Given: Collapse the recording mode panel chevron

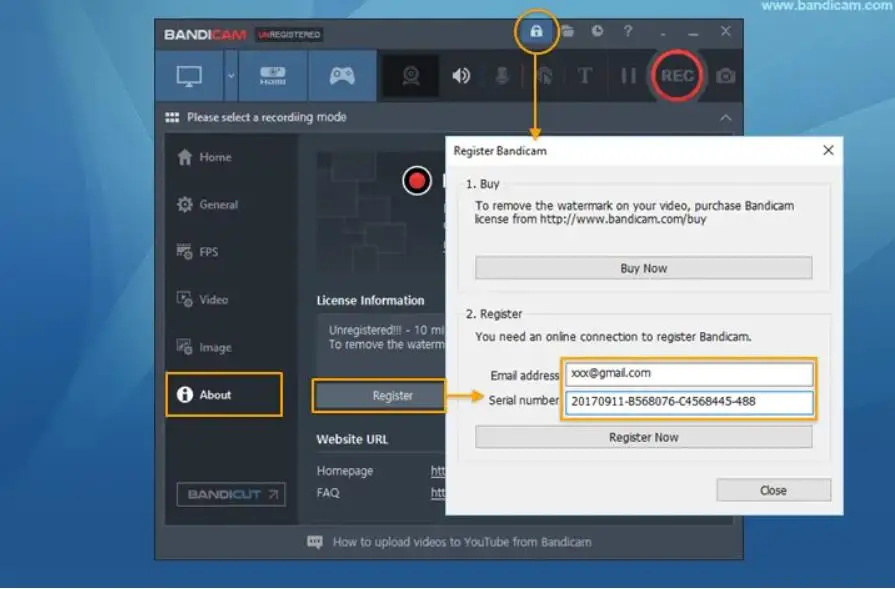Looking at the screenshot, I should [x=725, y=118].
